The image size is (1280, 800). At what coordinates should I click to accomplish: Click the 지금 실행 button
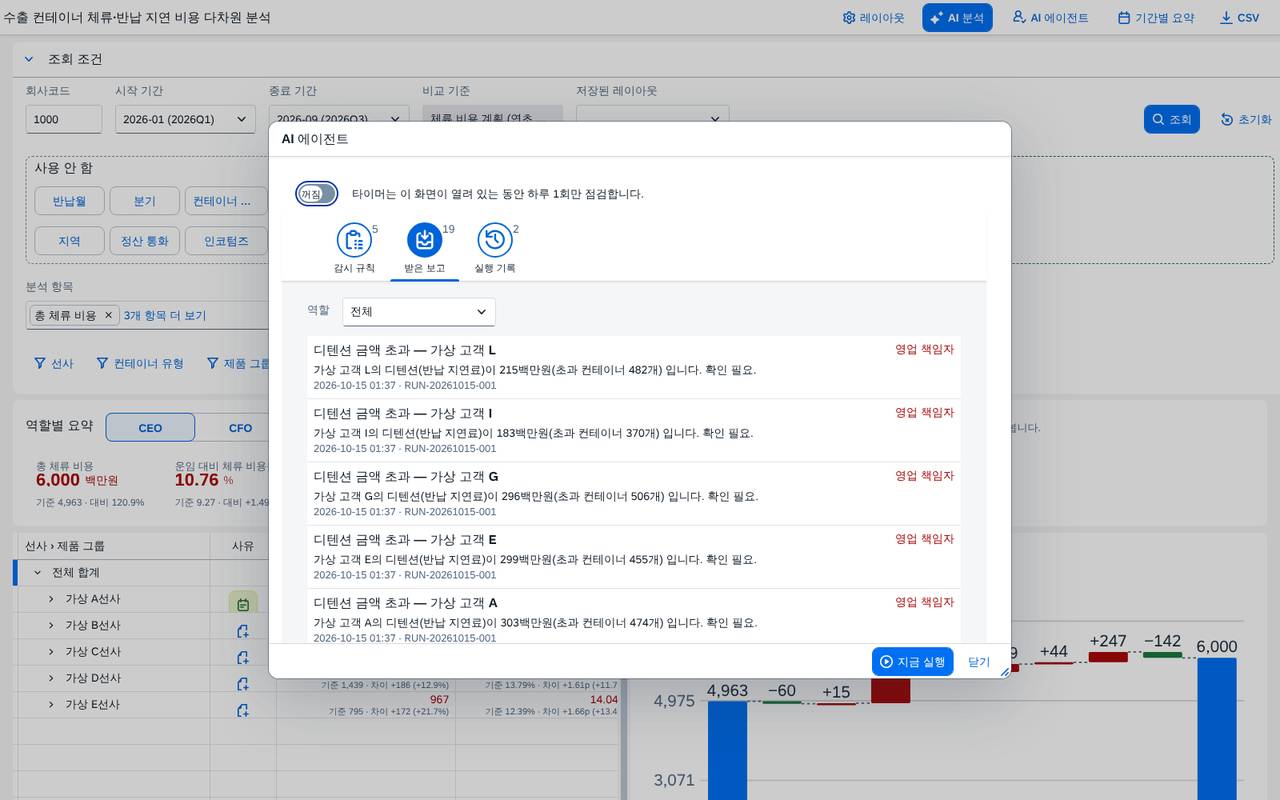point(912,662)
